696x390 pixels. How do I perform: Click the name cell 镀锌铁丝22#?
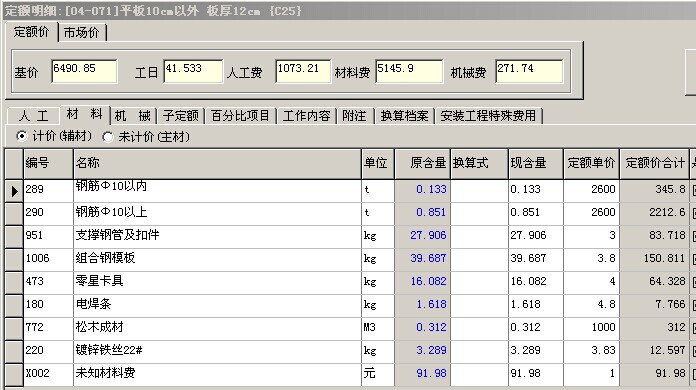tap(217, 353)
